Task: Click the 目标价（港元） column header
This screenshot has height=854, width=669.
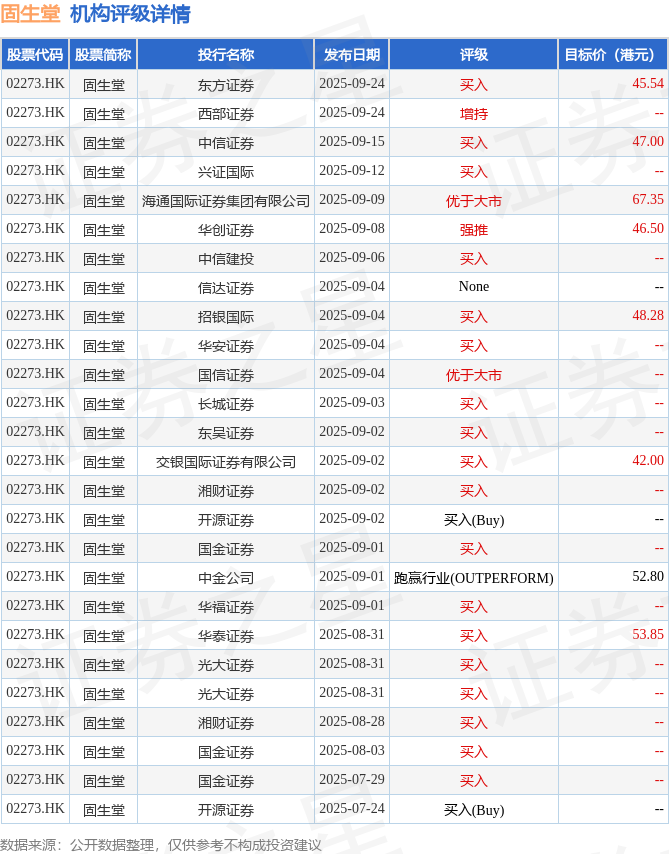Action: pos(612,54)
